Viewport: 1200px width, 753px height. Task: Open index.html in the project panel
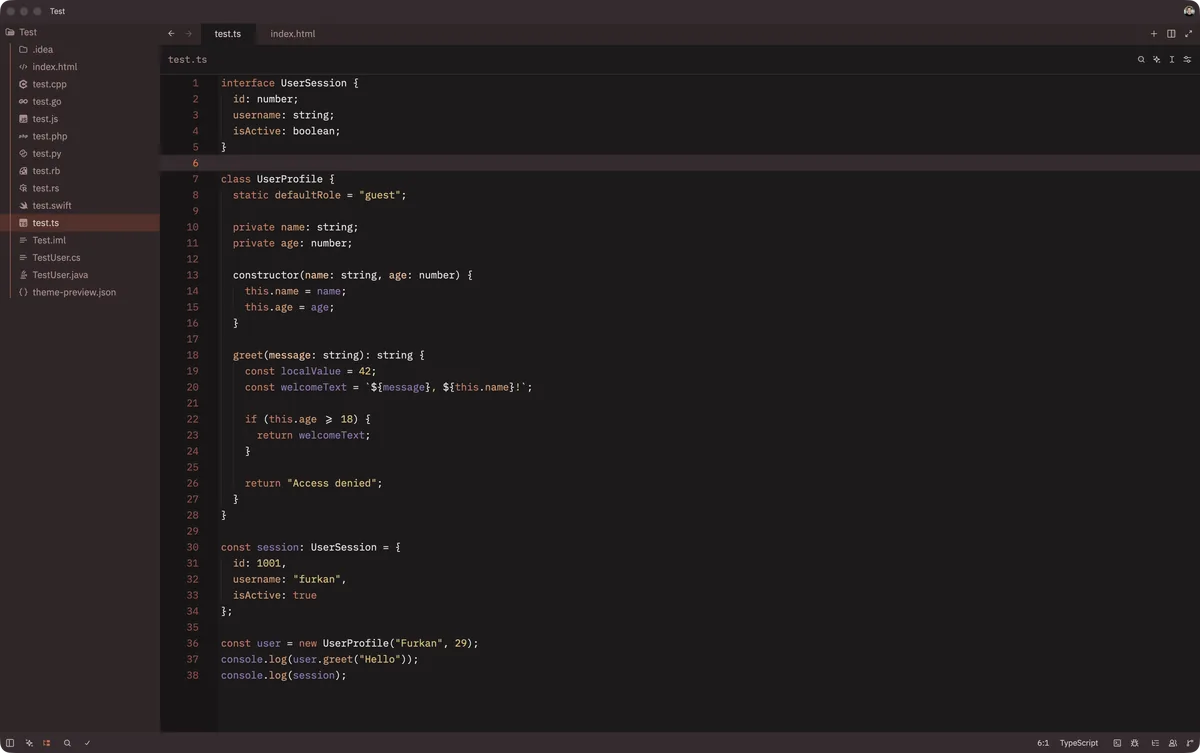[x=80, y=67]
